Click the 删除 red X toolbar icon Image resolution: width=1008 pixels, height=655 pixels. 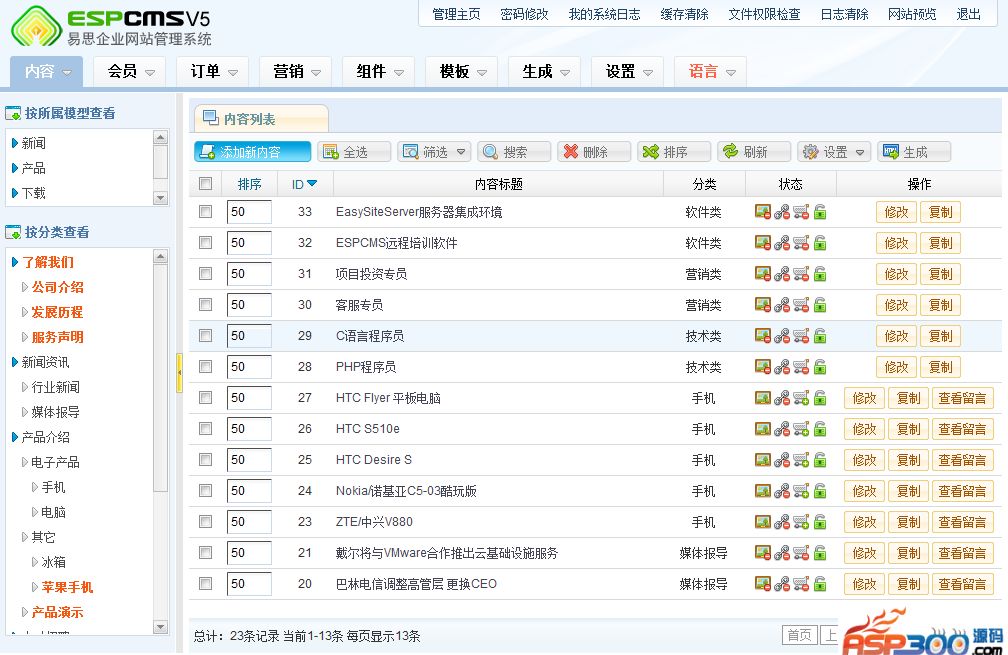571,152
